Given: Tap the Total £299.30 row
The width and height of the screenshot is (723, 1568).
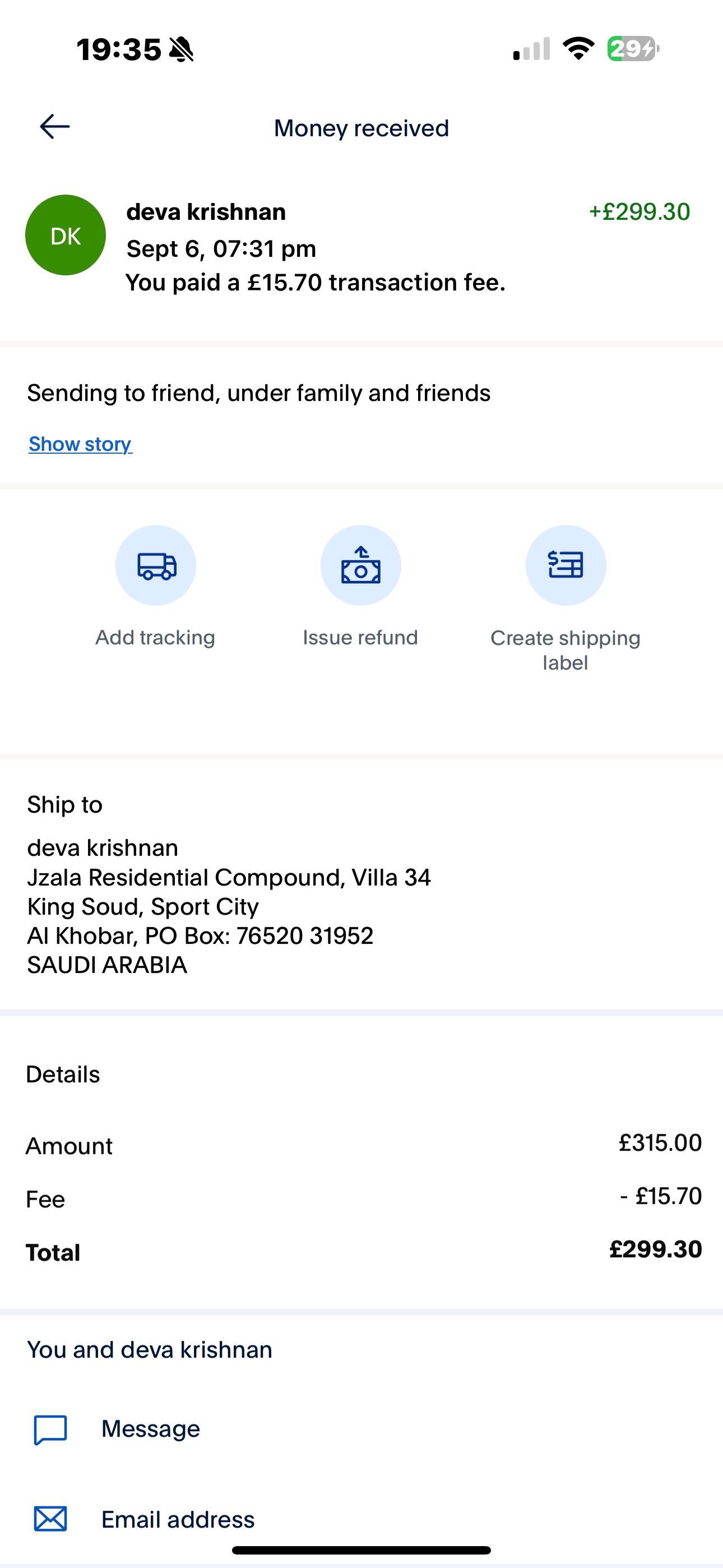Looking at the screenshot, I should (x=363, y=1251).
